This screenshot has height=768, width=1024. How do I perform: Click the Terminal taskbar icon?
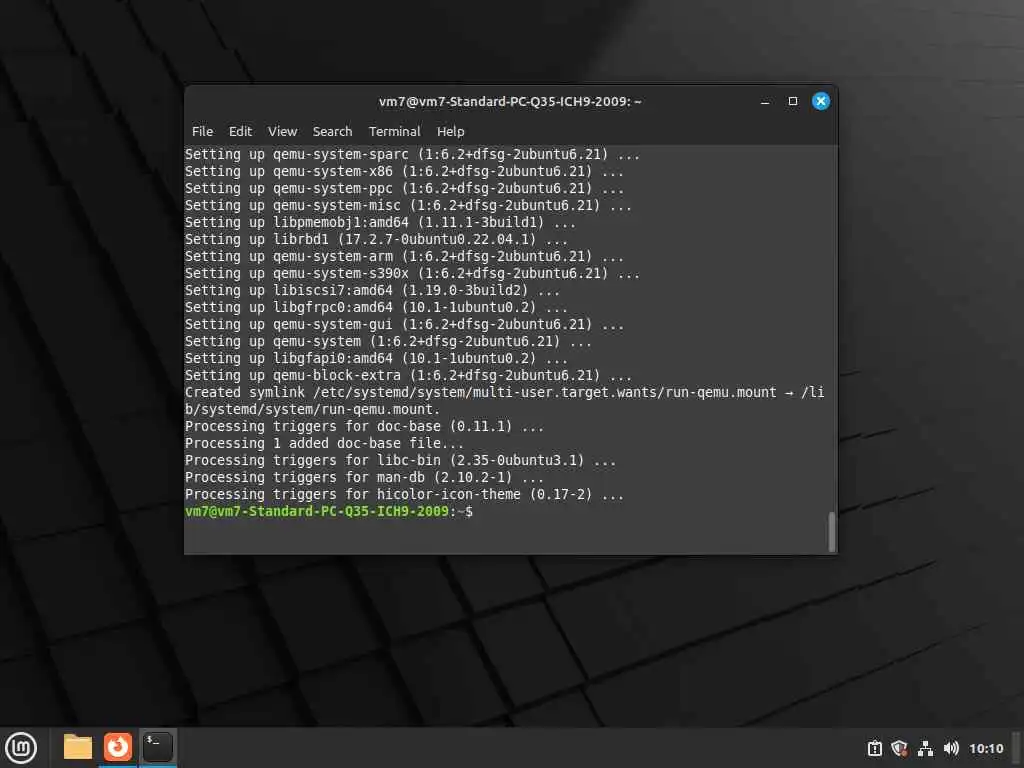click(157, 747)
